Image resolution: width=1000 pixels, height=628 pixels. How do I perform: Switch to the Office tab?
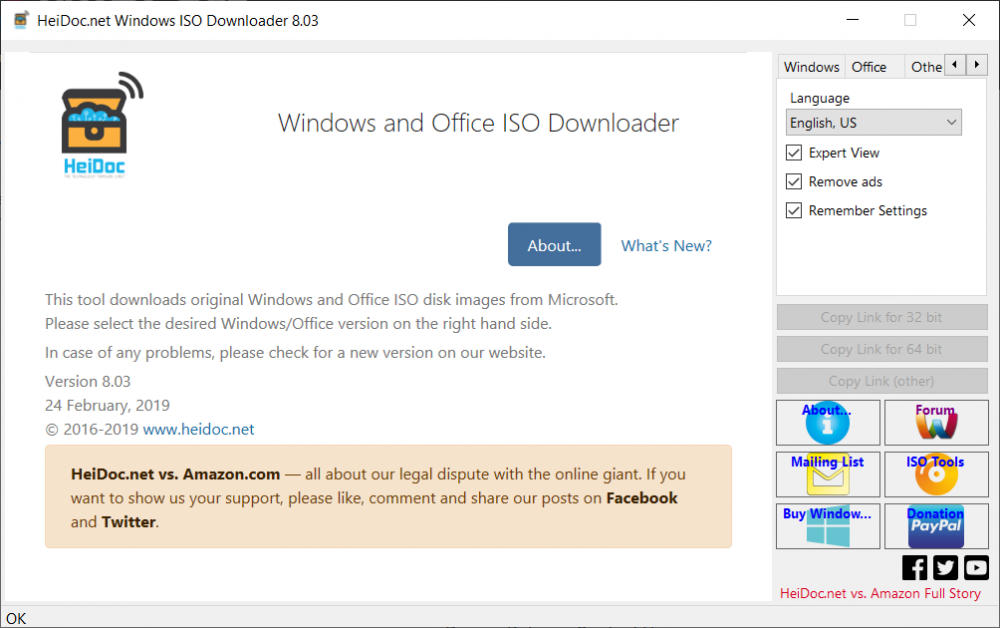[x=869, y=67]
